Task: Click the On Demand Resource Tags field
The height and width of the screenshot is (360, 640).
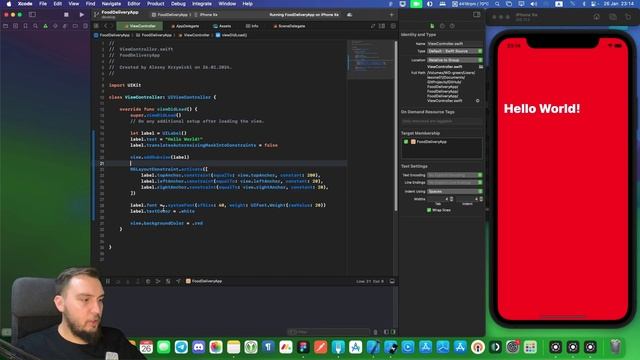Action: [442, 121]
